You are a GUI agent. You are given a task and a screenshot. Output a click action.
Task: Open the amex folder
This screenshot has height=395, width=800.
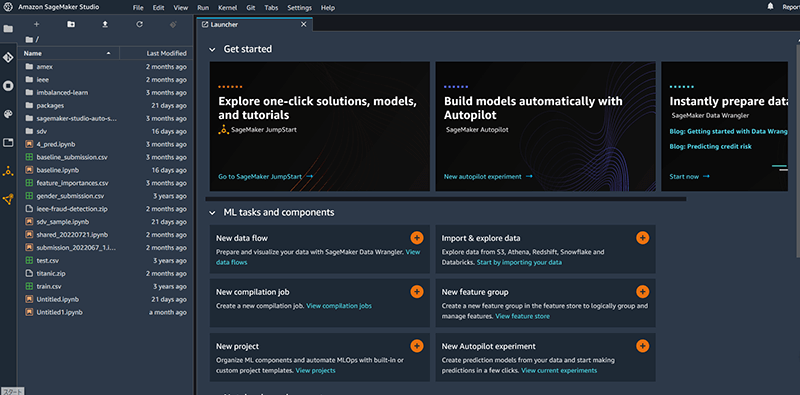(x=106, y=67)
